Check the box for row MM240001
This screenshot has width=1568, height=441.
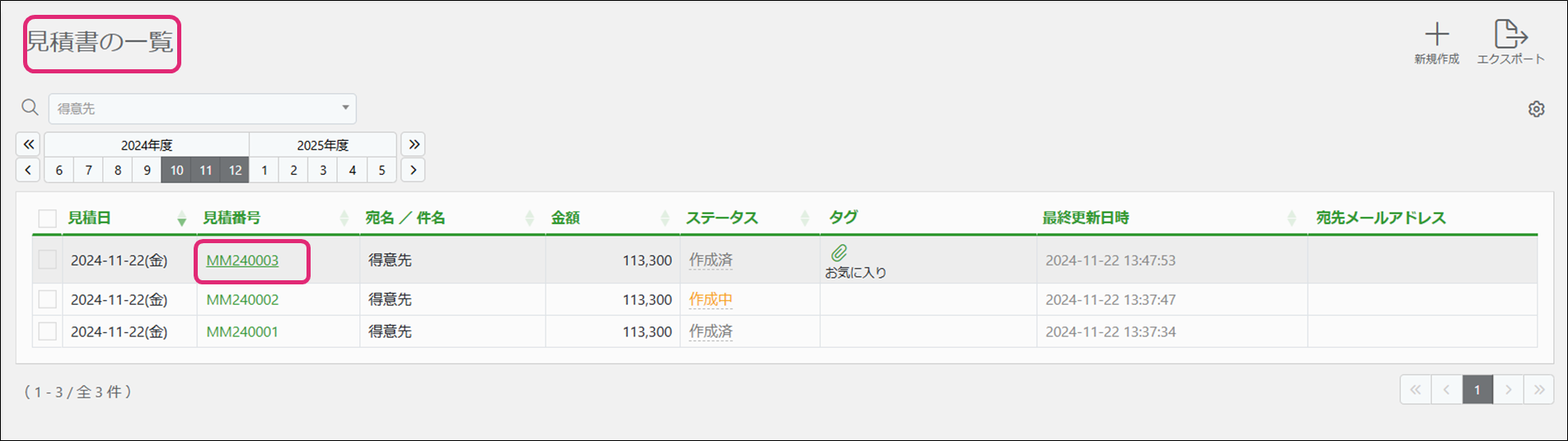coord(48,331)
